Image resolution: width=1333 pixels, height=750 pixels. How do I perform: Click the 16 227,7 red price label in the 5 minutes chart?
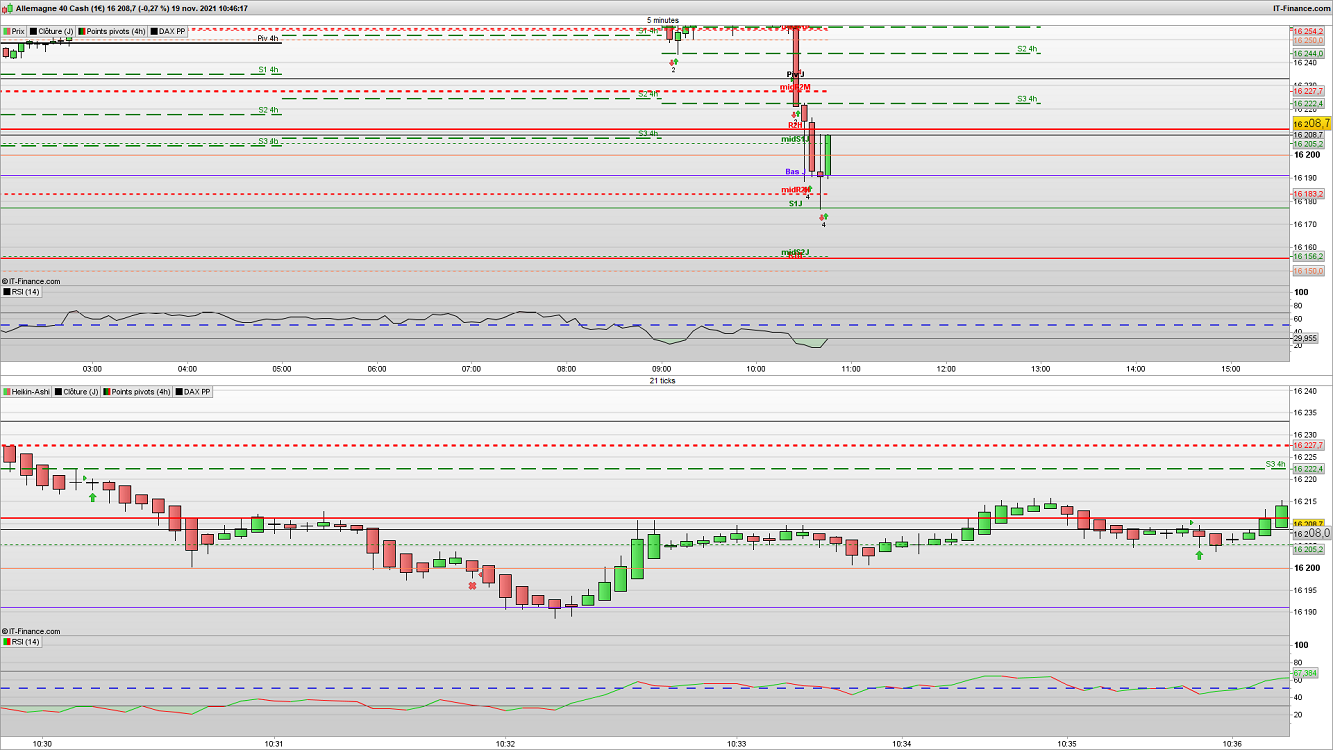(1308, 91)
